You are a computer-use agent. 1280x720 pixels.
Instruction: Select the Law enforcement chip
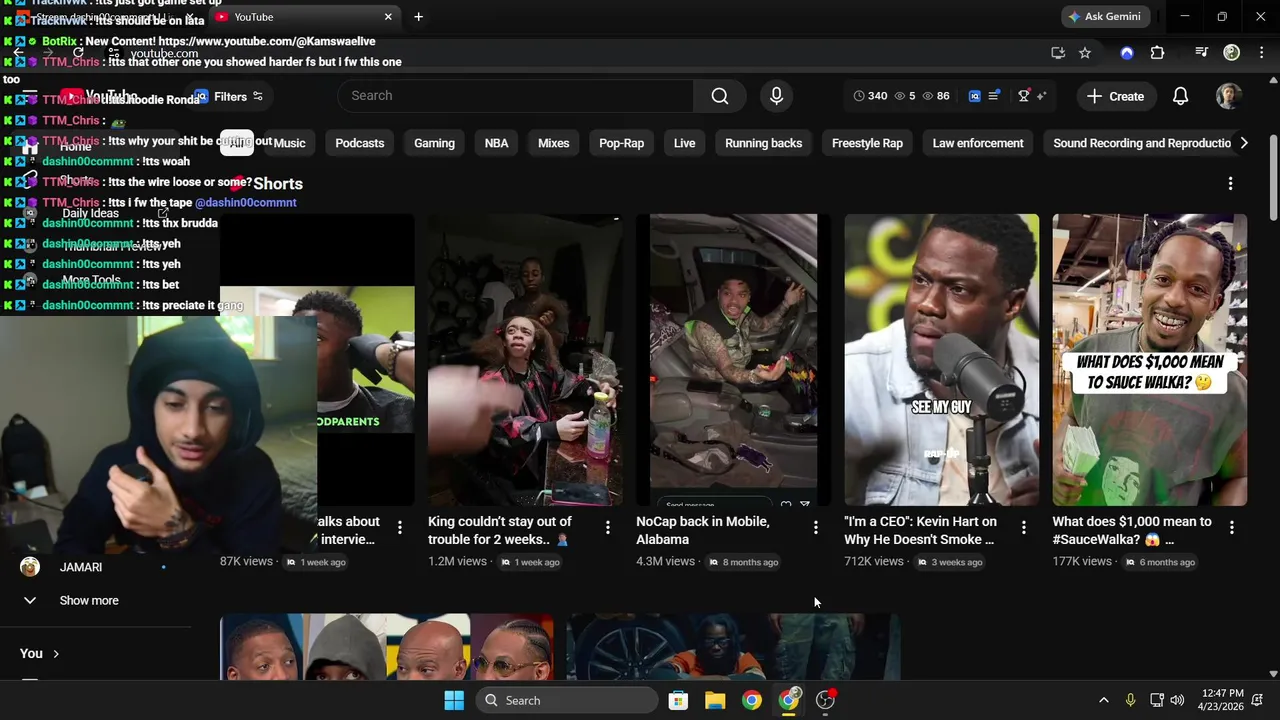[978, 143]
